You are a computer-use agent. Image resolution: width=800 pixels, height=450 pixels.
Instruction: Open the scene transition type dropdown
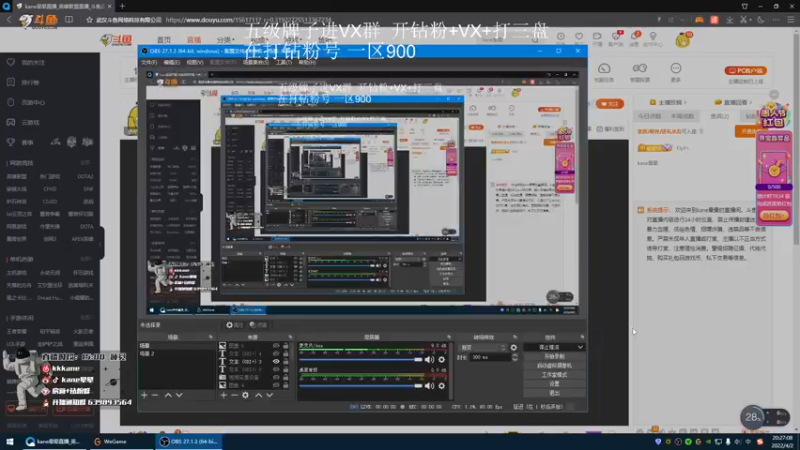pyautogui.click(x=483, y=347)
